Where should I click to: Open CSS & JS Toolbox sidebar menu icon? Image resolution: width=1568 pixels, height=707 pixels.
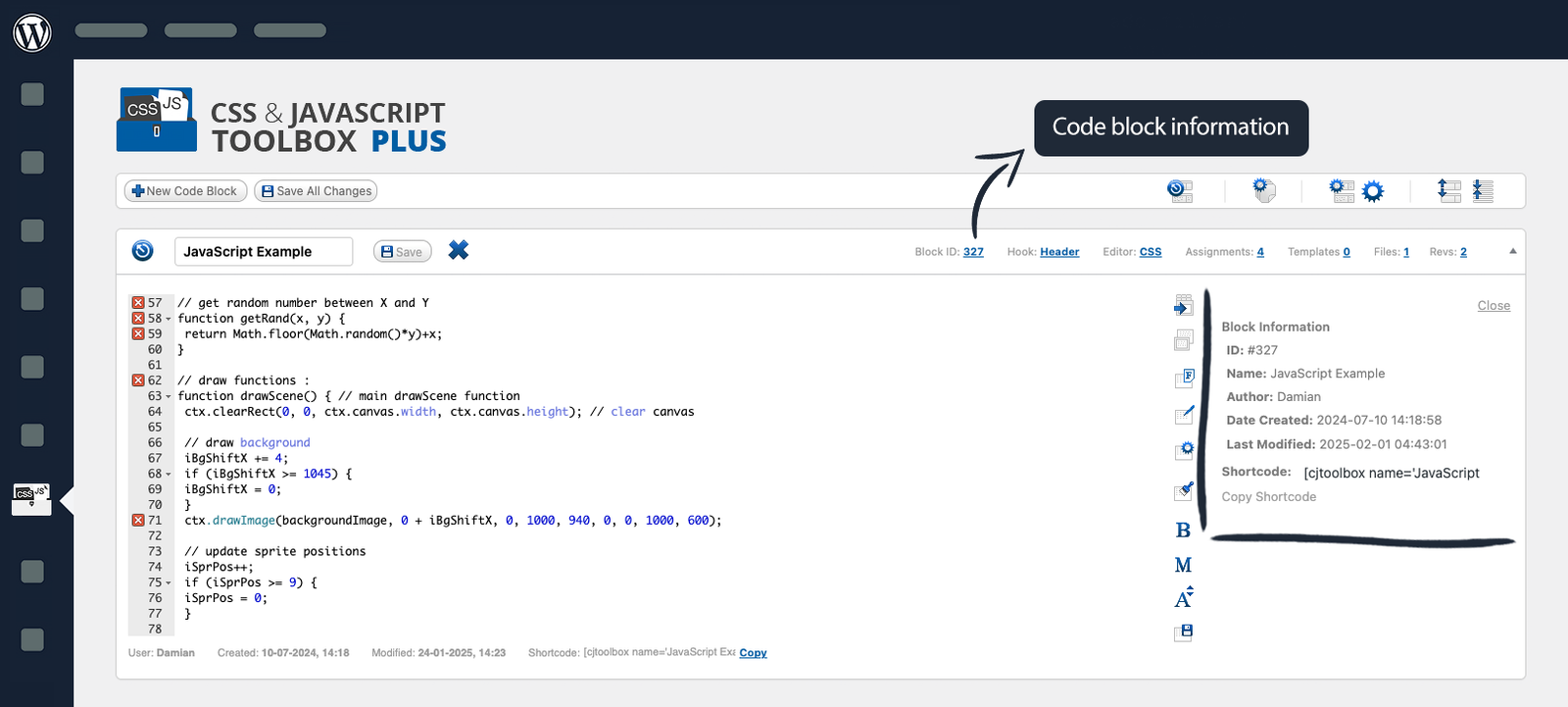coord(31,498)
